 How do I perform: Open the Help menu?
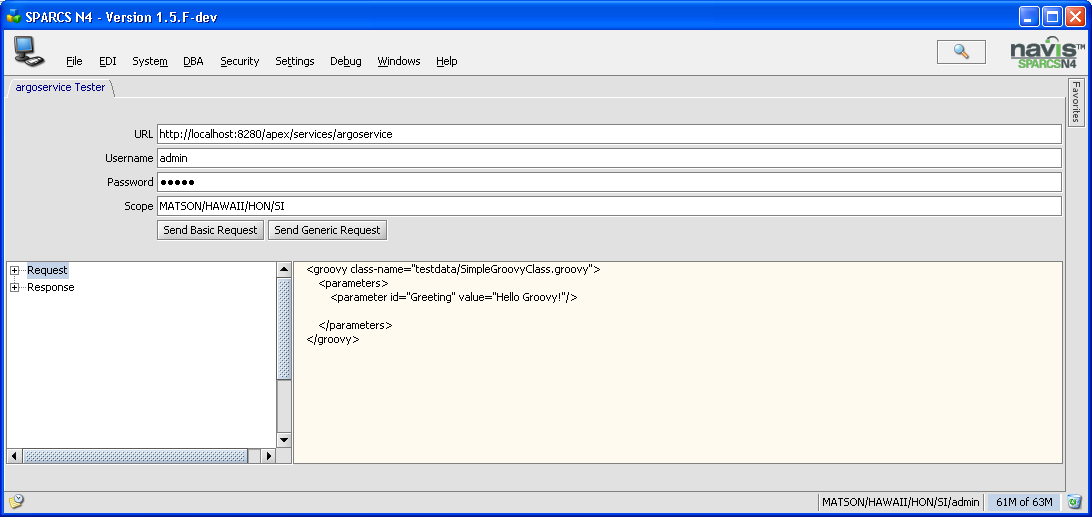coord(447,61)
